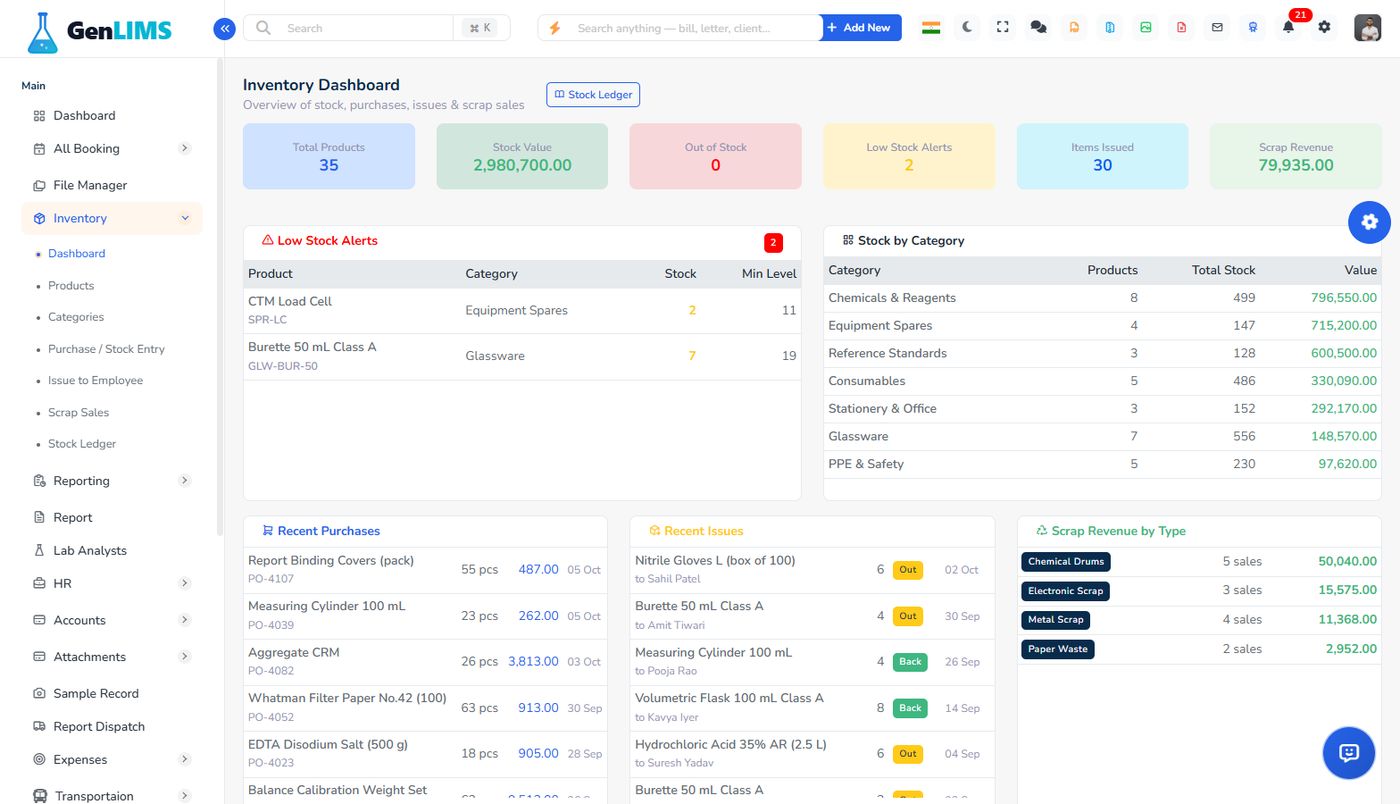Click Out badge on Nitrile Gloves issue
This screenshot has width=1400, height=804.
908,570
